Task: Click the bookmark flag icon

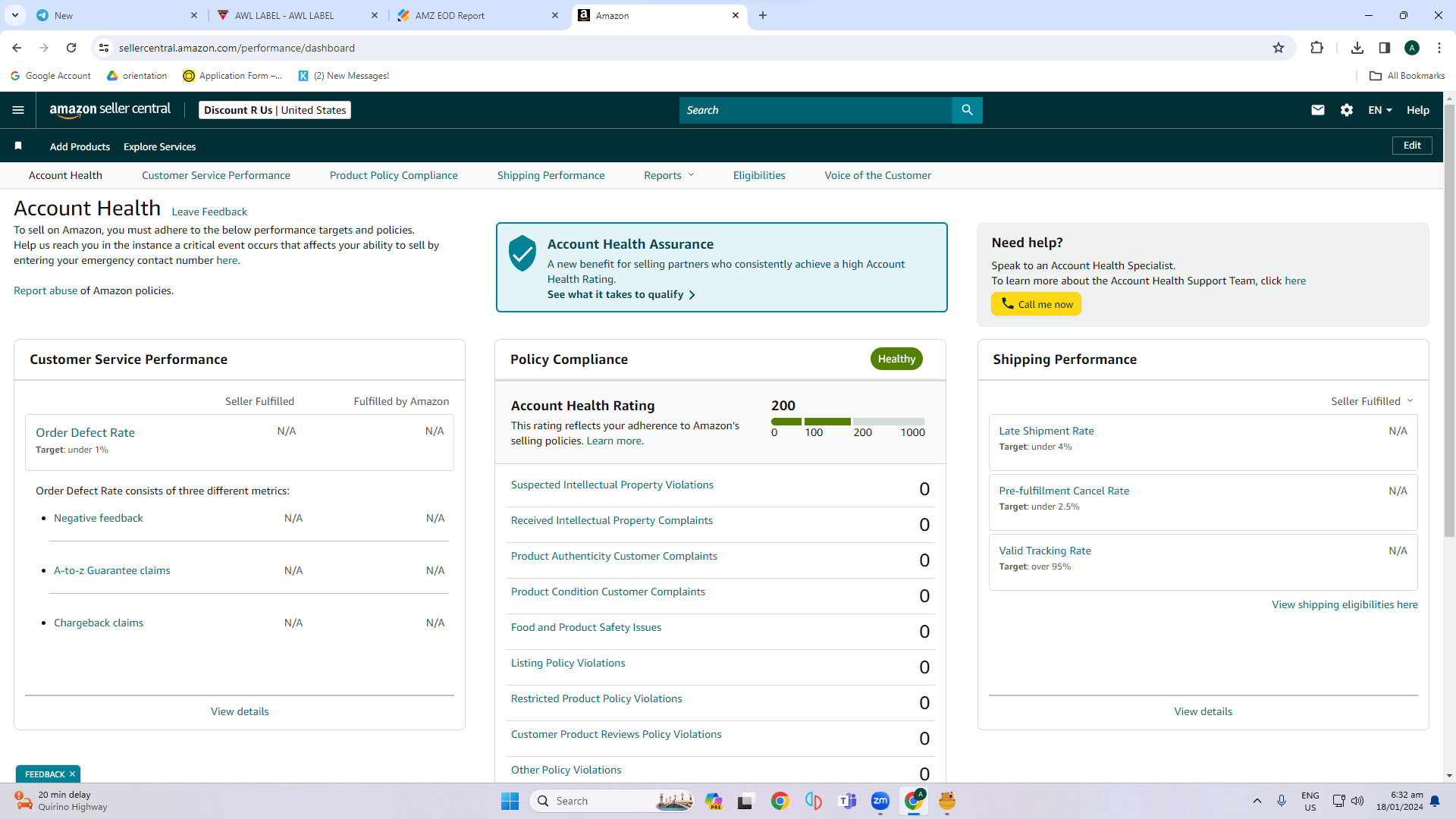Action: [x=18, y=146]
